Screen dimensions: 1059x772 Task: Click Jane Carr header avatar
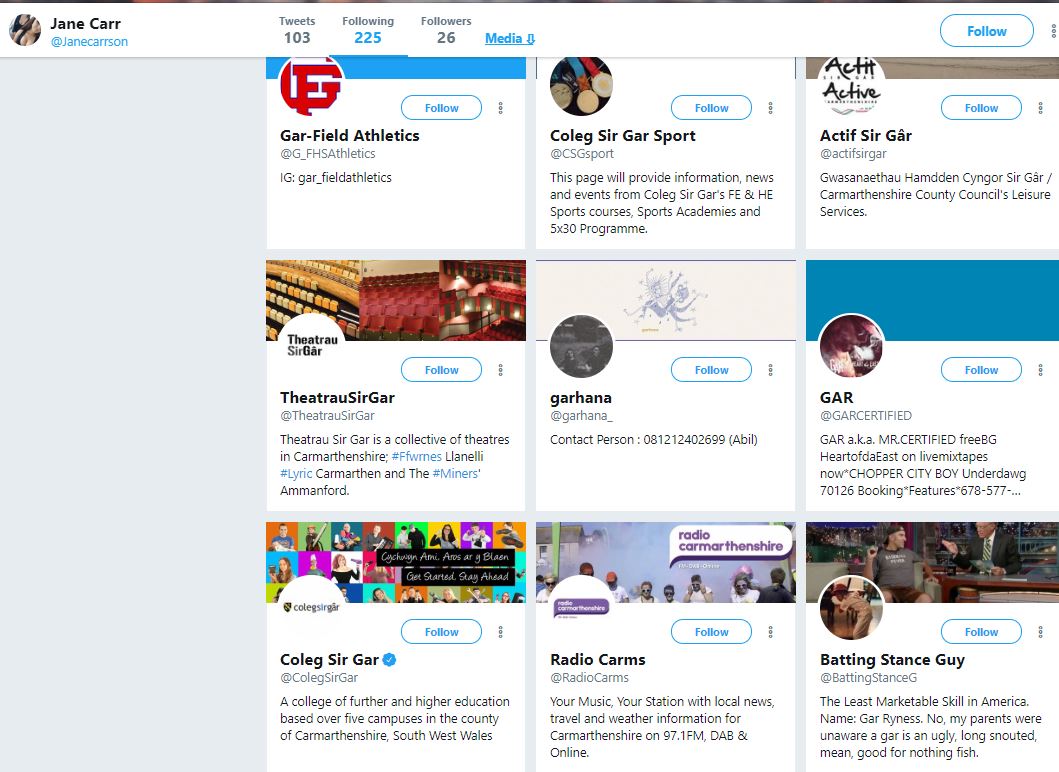tap(25, 30)
